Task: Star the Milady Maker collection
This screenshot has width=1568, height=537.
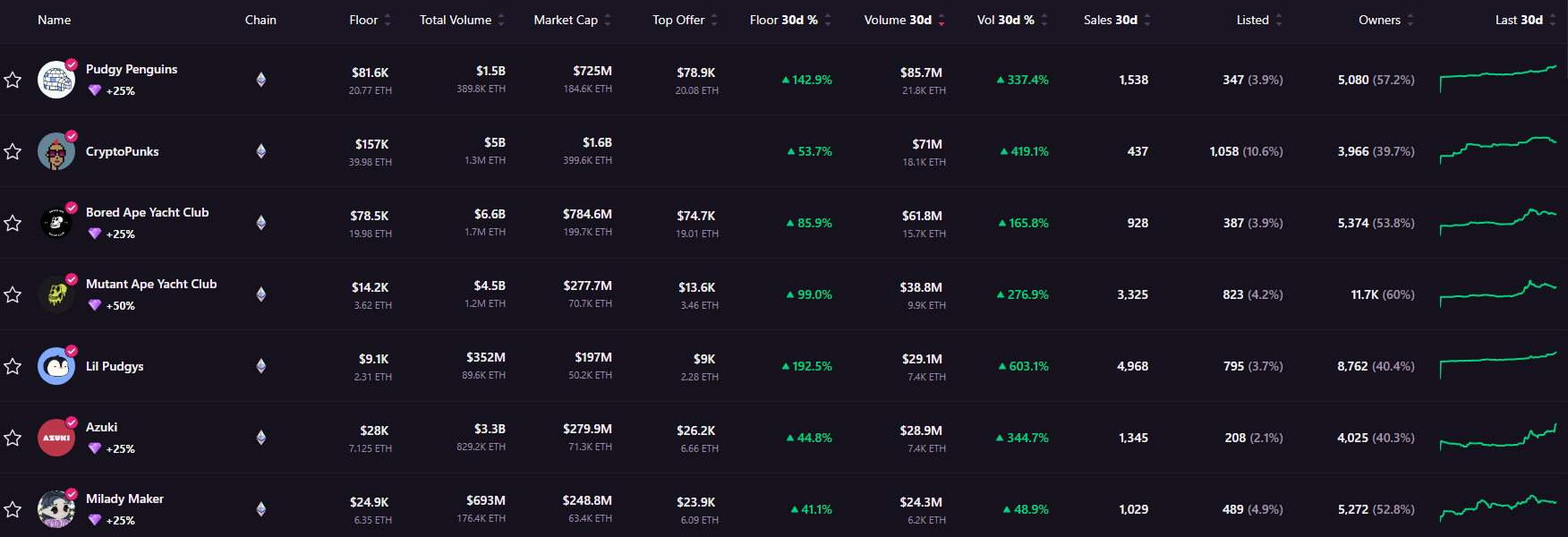Action: coord(13,509)
